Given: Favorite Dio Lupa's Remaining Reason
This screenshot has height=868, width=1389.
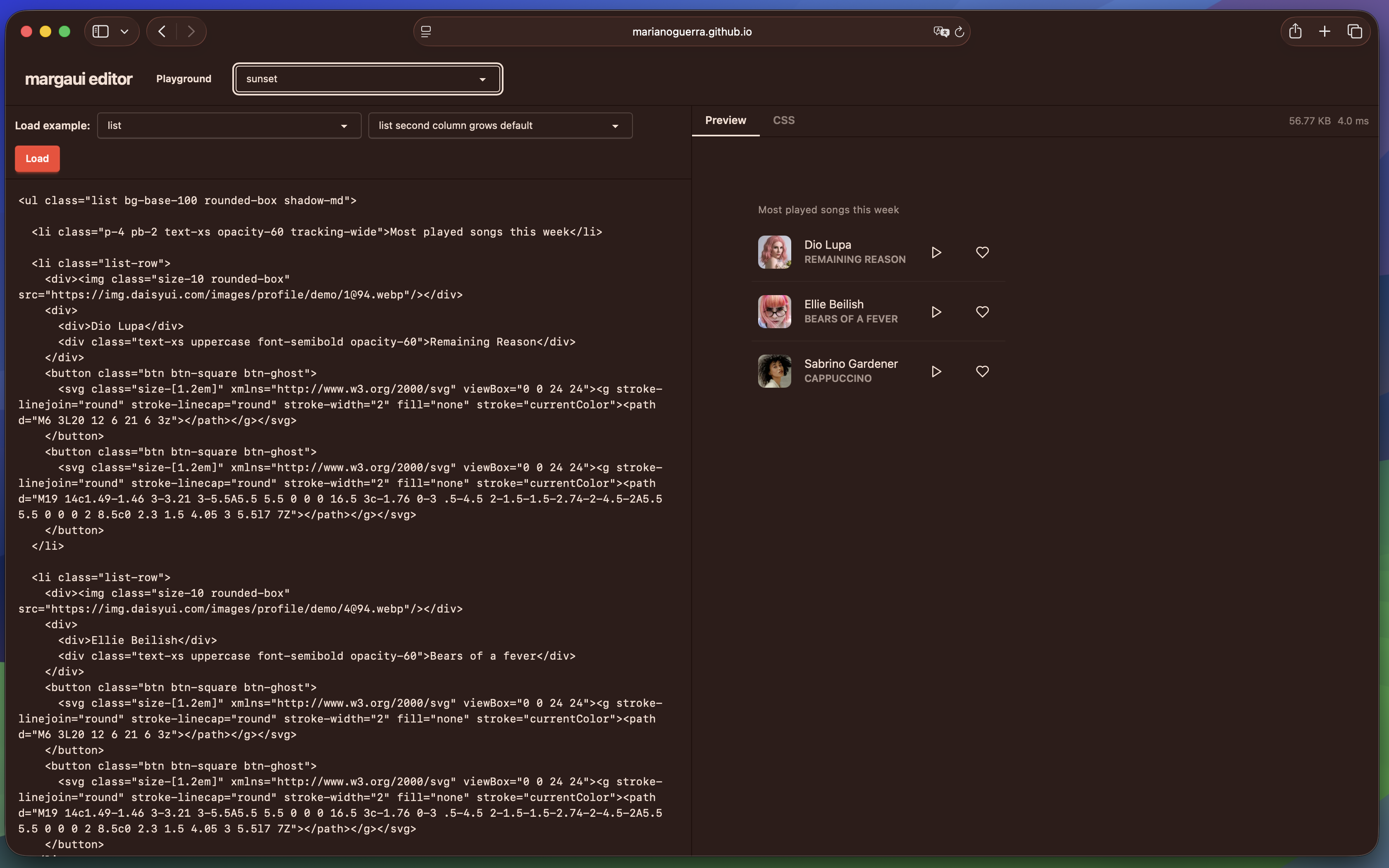Looking at the screenshot, I should coord(982,253).
